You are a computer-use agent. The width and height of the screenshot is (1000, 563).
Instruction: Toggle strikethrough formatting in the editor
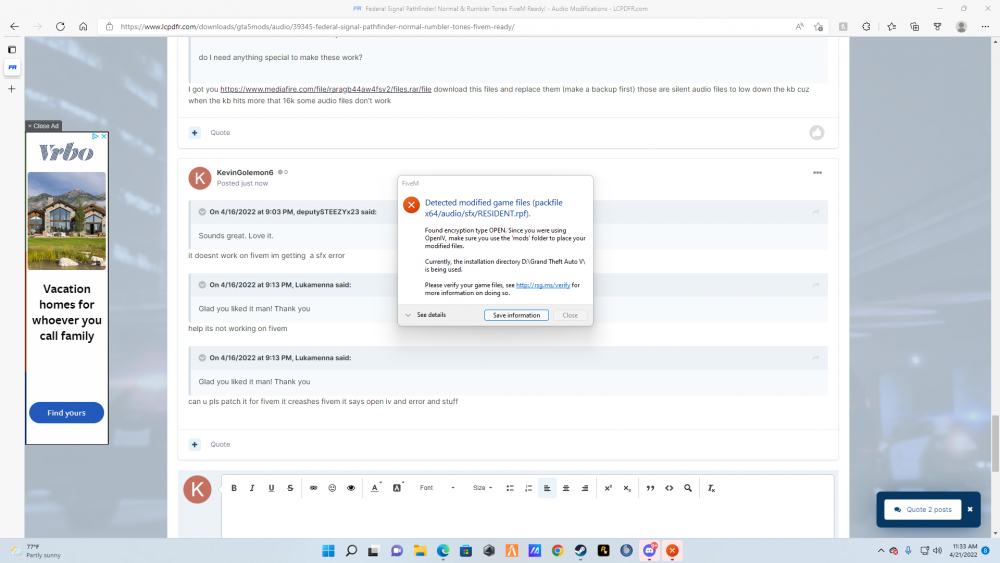290,488
